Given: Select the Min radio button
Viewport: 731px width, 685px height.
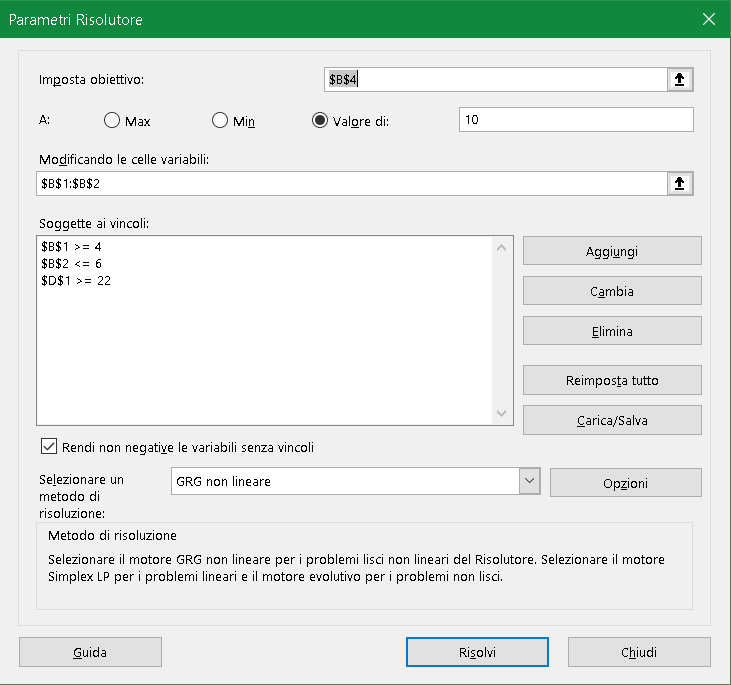Looking at the screenshot, I should (220, 120).
